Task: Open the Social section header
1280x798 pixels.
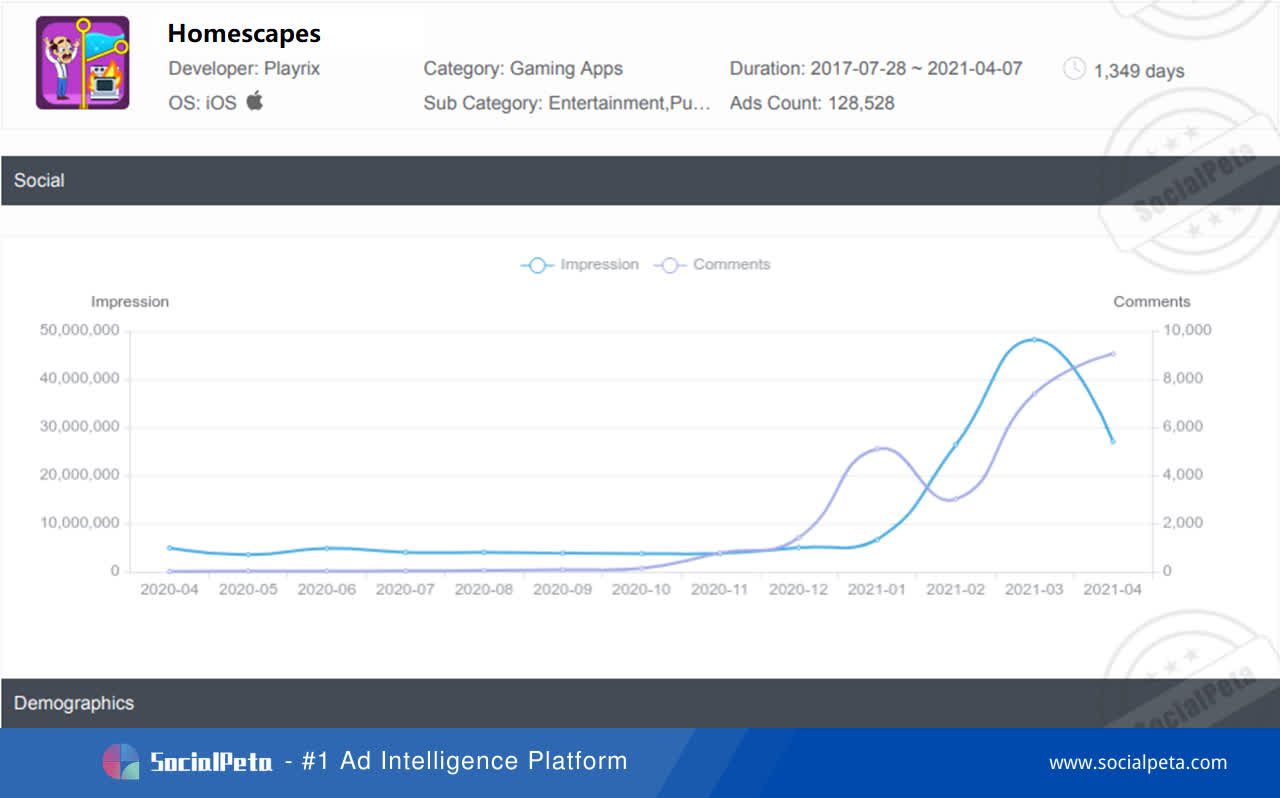Action: (640, 181)
